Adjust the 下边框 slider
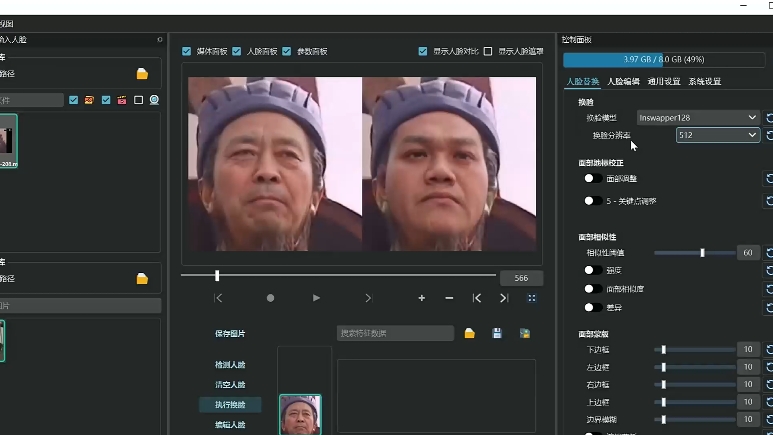 coord(695,349)
